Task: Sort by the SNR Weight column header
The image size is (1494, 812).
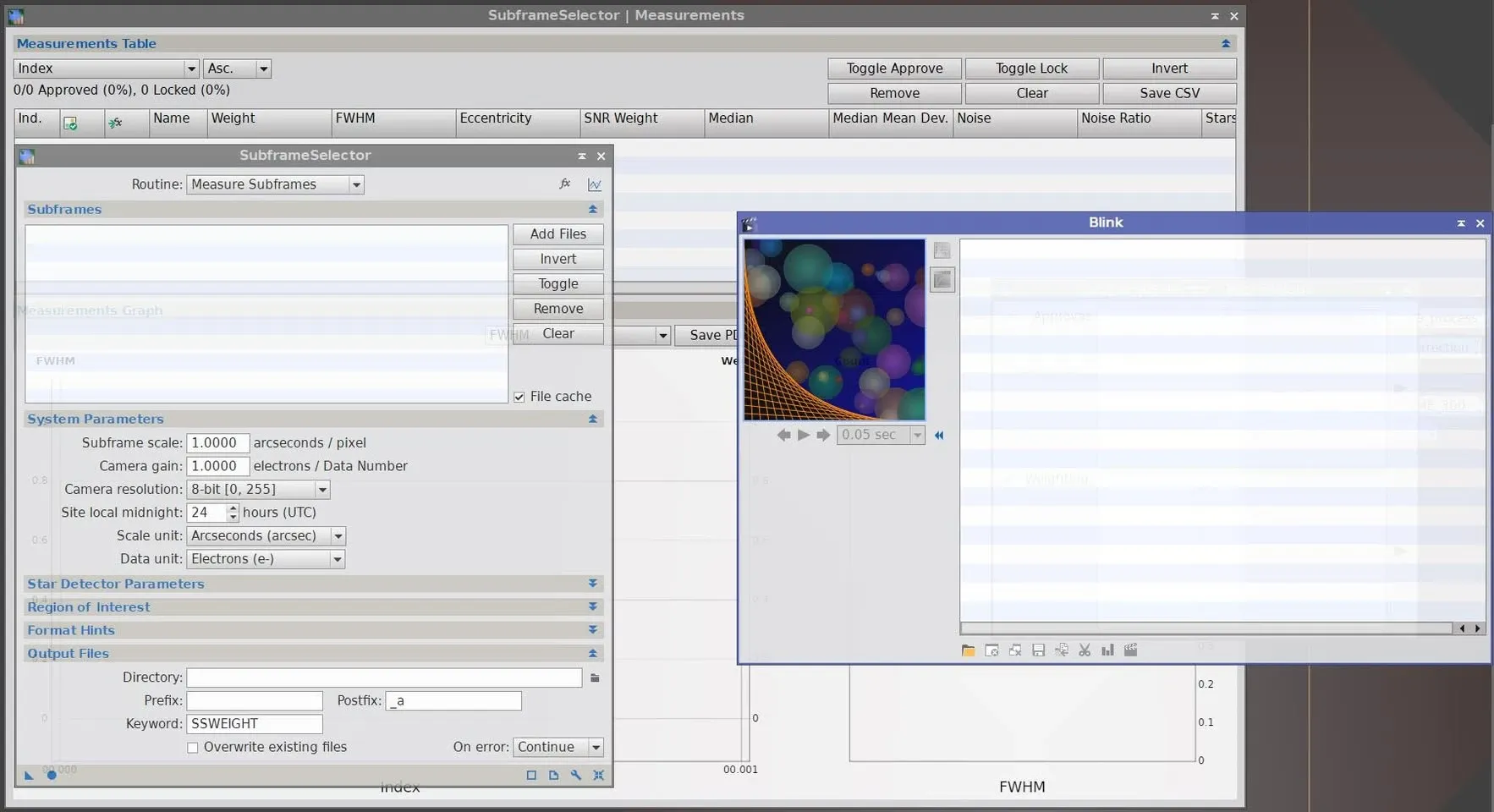Action: [642, 123]
